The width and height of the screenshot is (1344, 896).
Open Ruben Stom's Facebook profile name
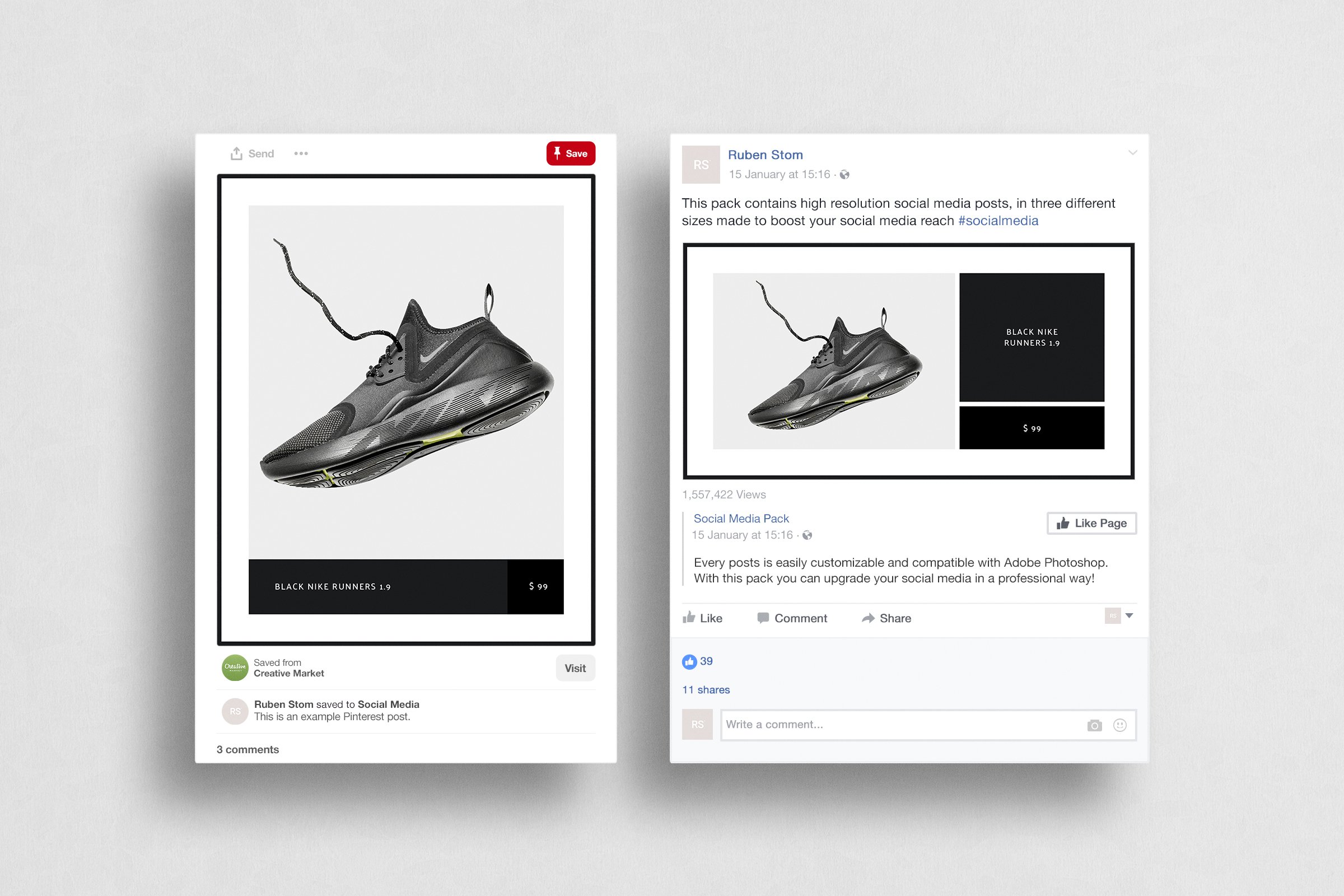(x=765, y=155)
